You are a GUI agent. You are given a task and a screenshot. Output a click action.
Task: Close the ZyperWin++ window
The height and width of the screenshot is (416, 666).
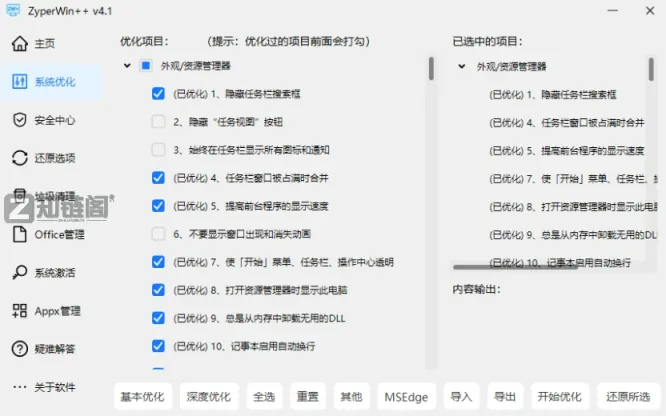click(x=650, y=10)
